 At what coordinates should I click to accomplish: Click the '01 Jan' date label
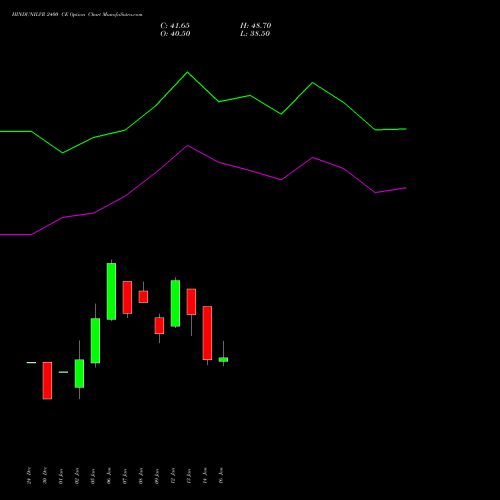[61, 476]
